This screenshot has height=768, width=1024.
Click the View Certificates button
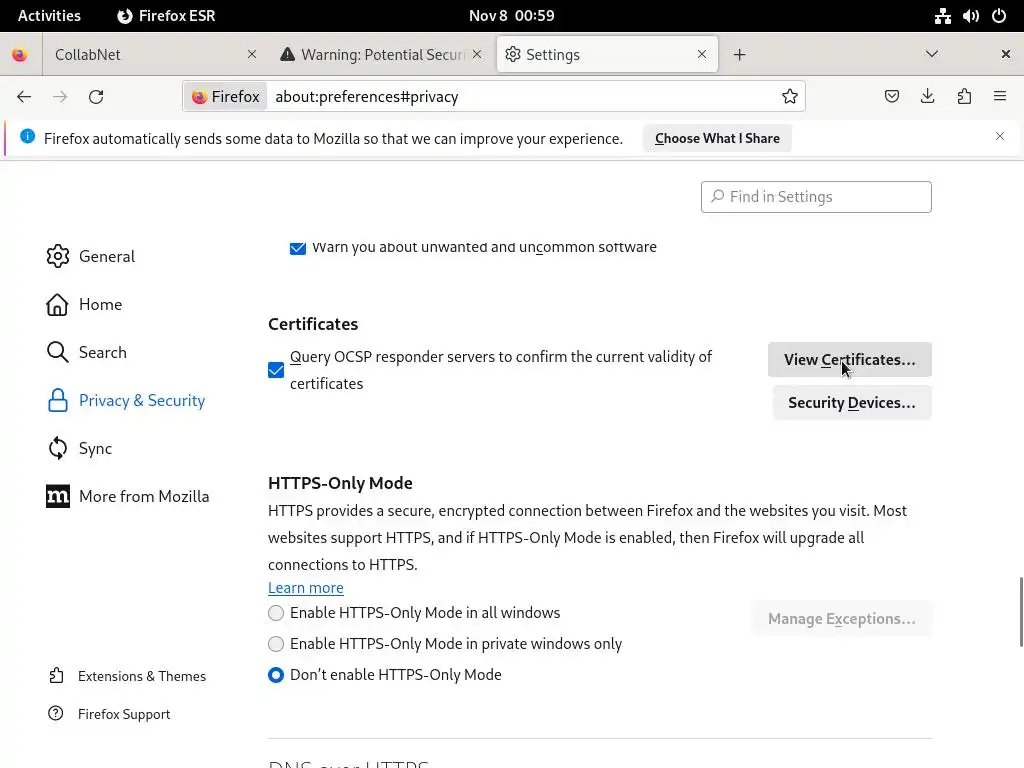[x=849, y=360]
